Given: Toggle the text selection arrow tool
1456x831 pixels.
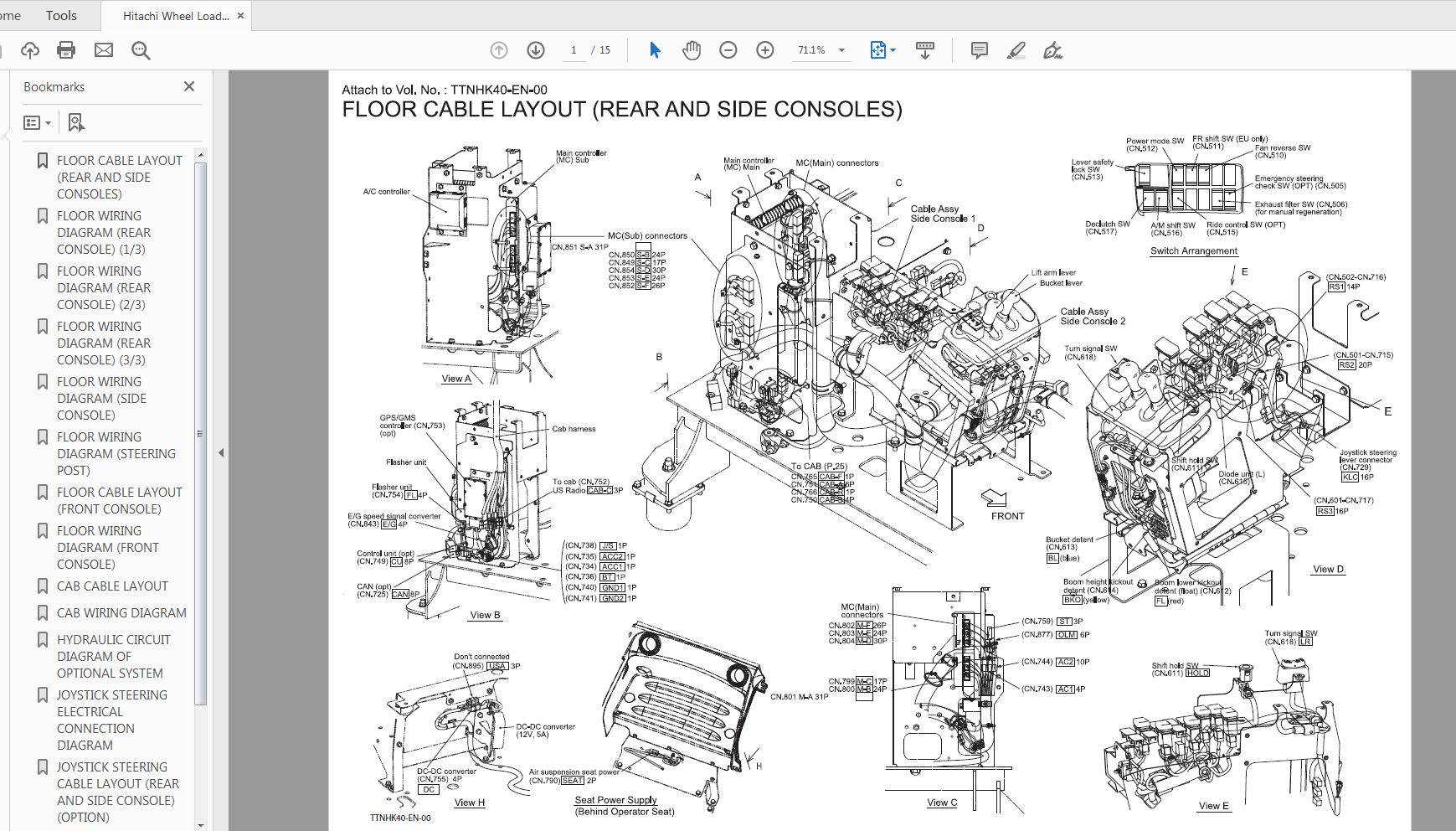Looking at the screenshot, I should 655,49.
